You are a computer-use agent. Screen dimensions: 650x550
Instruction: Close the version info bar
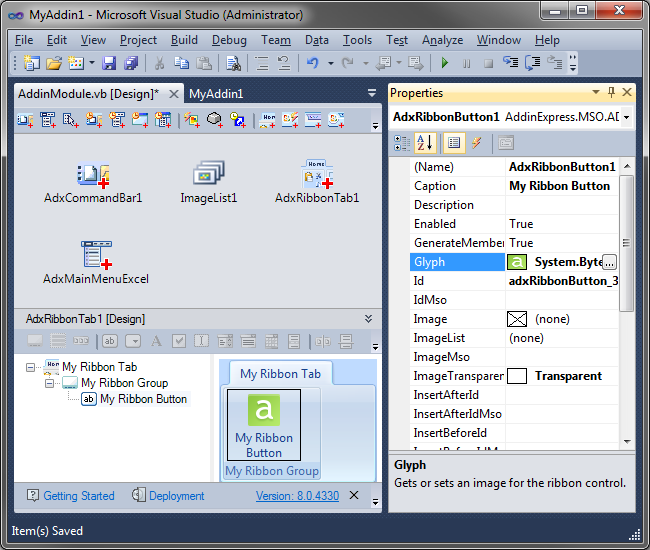click(354, 495)
